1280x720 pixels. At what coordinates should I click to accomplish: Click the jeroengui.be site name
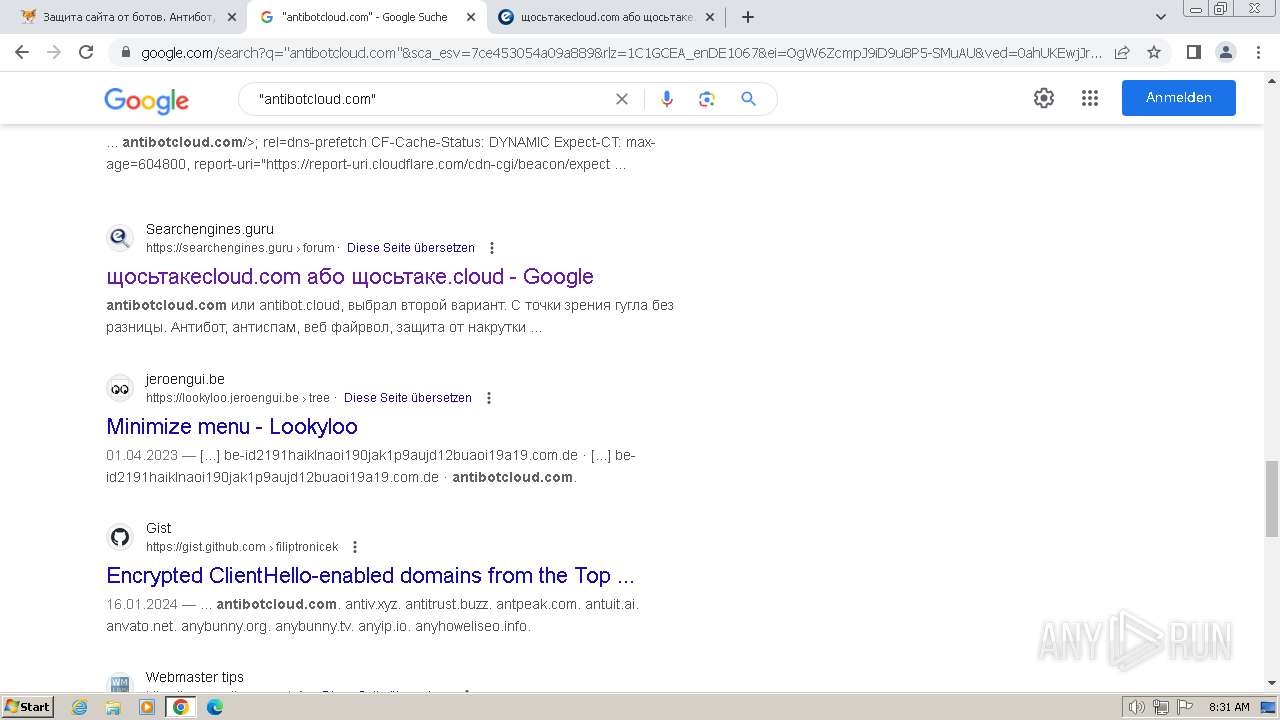185,379
